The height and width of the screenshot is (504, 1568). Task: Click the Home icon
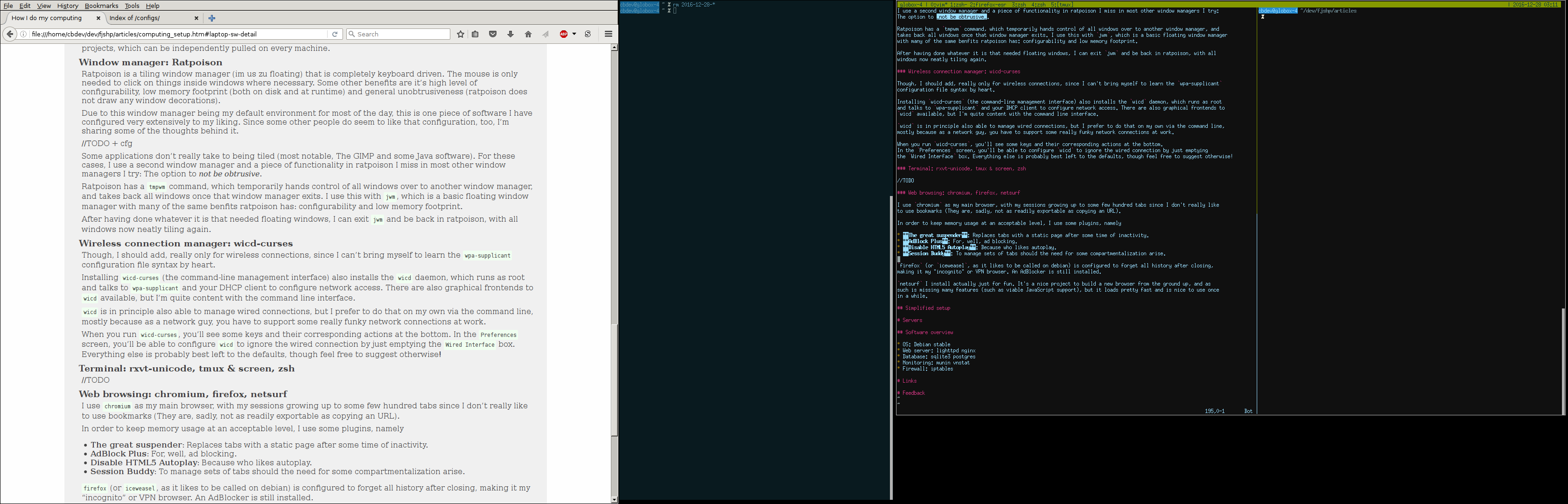click(x=527, y=34)
